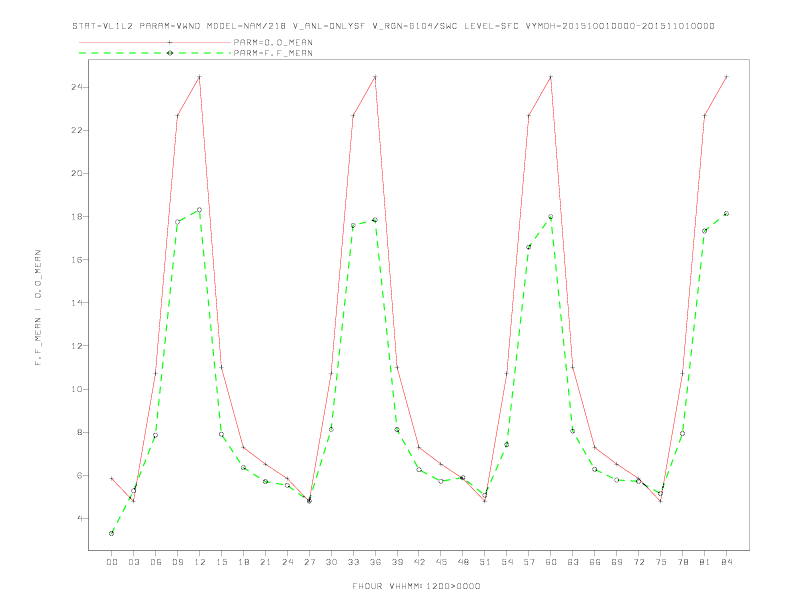Select the PARM=F.F_MEAN legend label

(x=273, y=53)
